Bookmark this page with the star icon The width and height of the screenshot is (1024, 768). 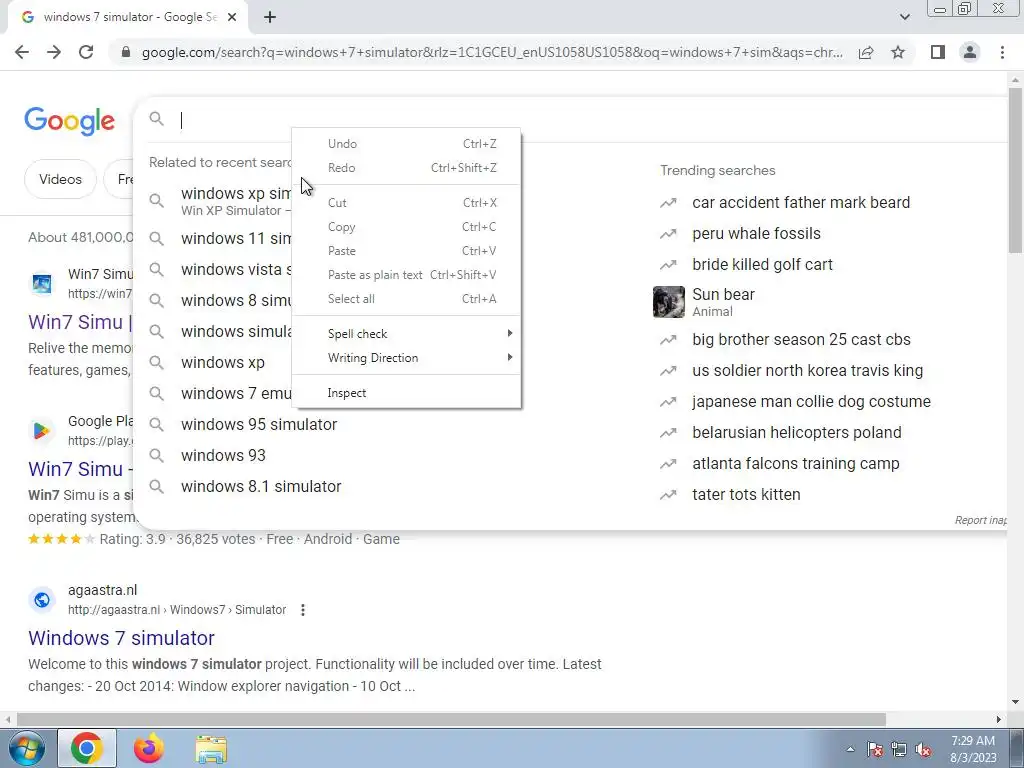(898, 52)
